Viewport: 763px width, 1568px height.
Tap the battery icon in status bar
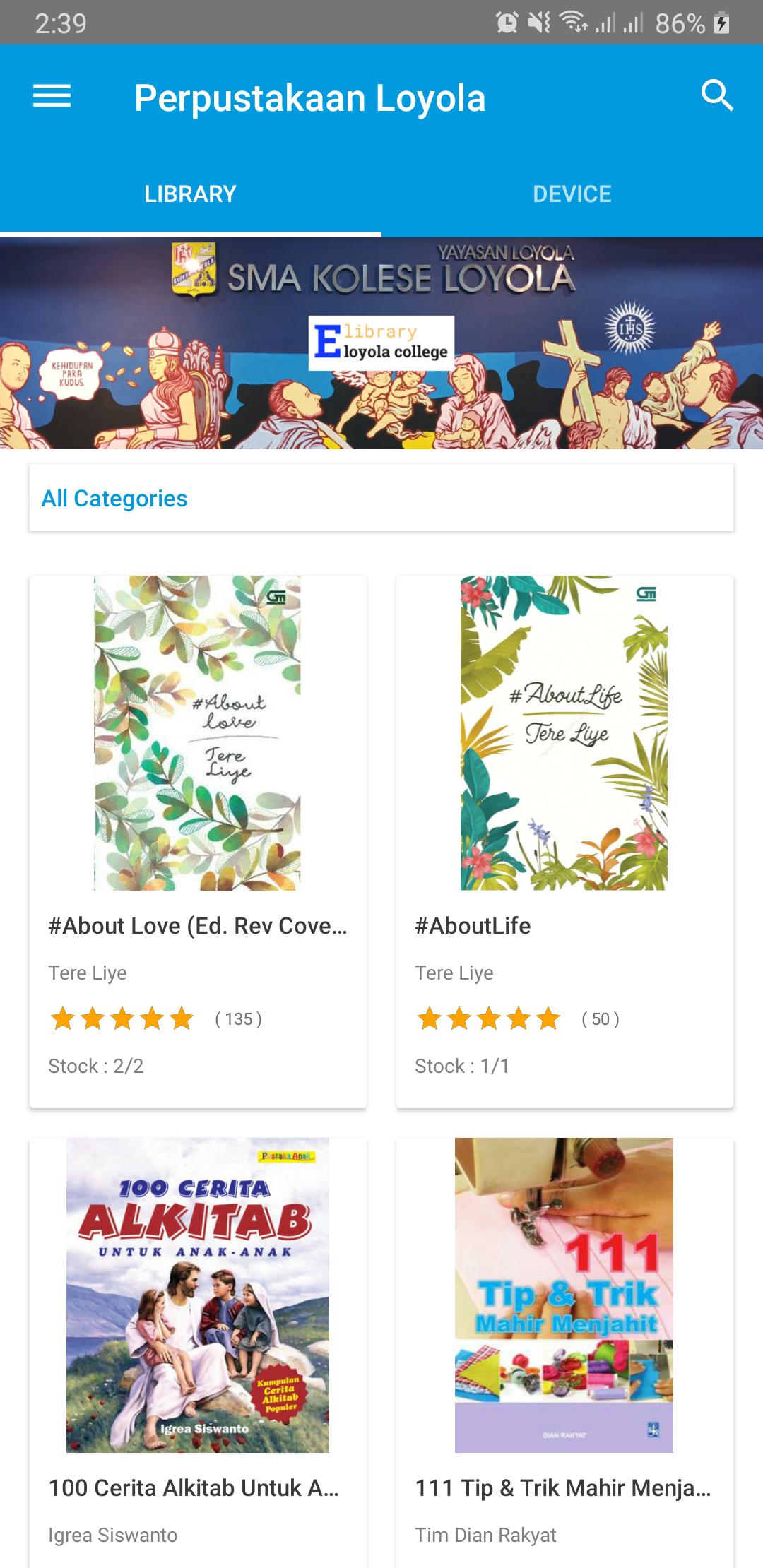721,23
